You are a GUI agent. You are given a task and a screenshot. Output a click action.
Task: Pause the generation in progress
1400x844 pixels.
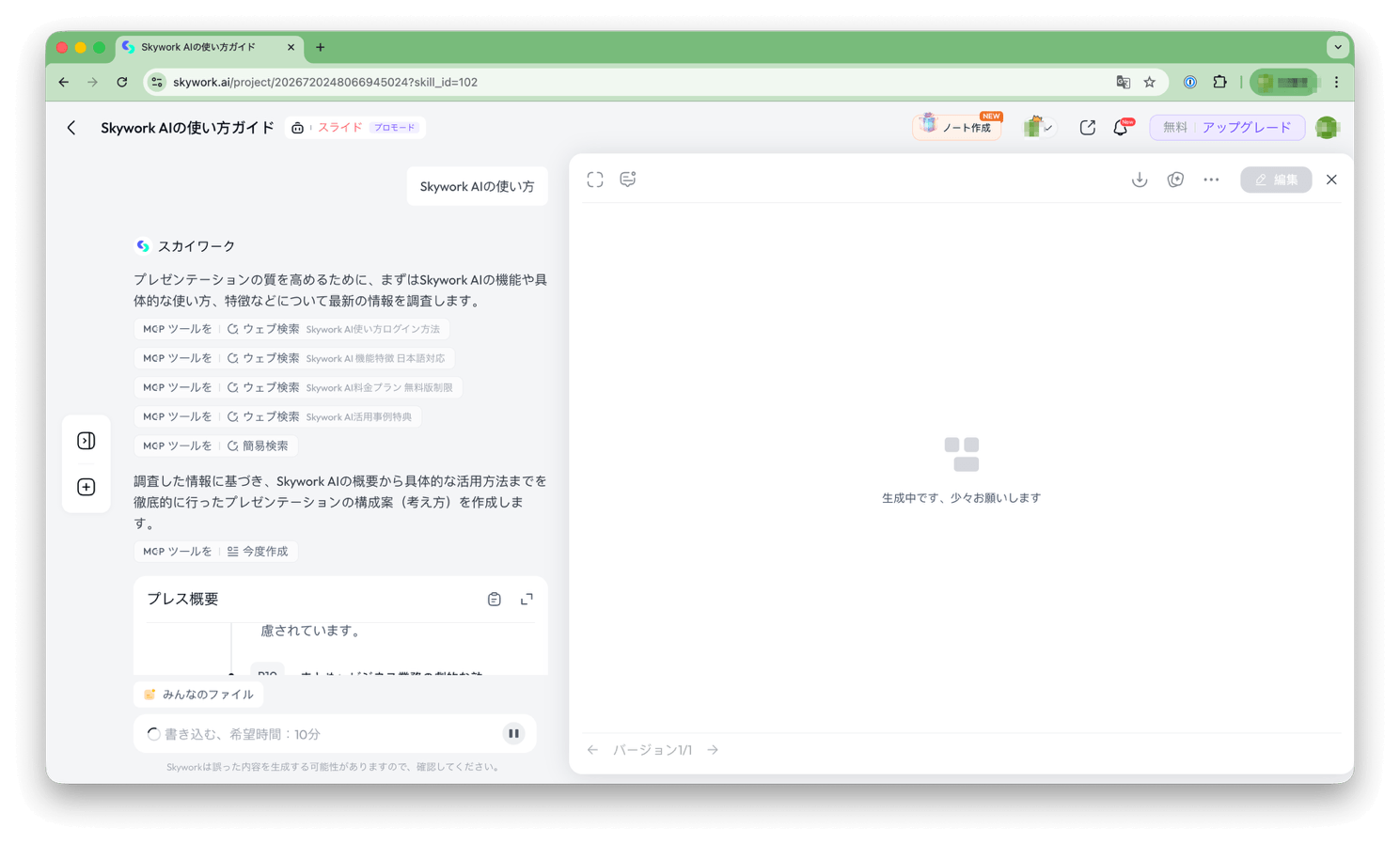pos(513,734)
